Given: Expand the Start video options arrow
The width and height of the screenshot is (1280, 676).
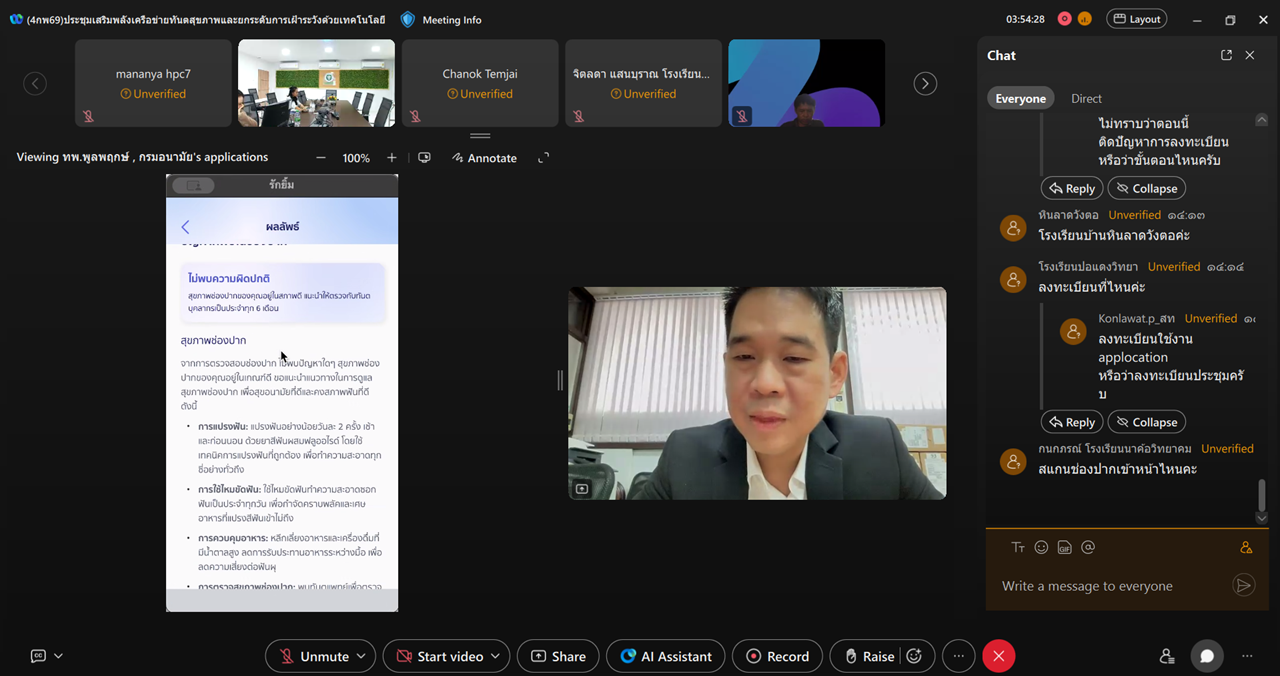Looking at the screenshot, I should point(495,656).
